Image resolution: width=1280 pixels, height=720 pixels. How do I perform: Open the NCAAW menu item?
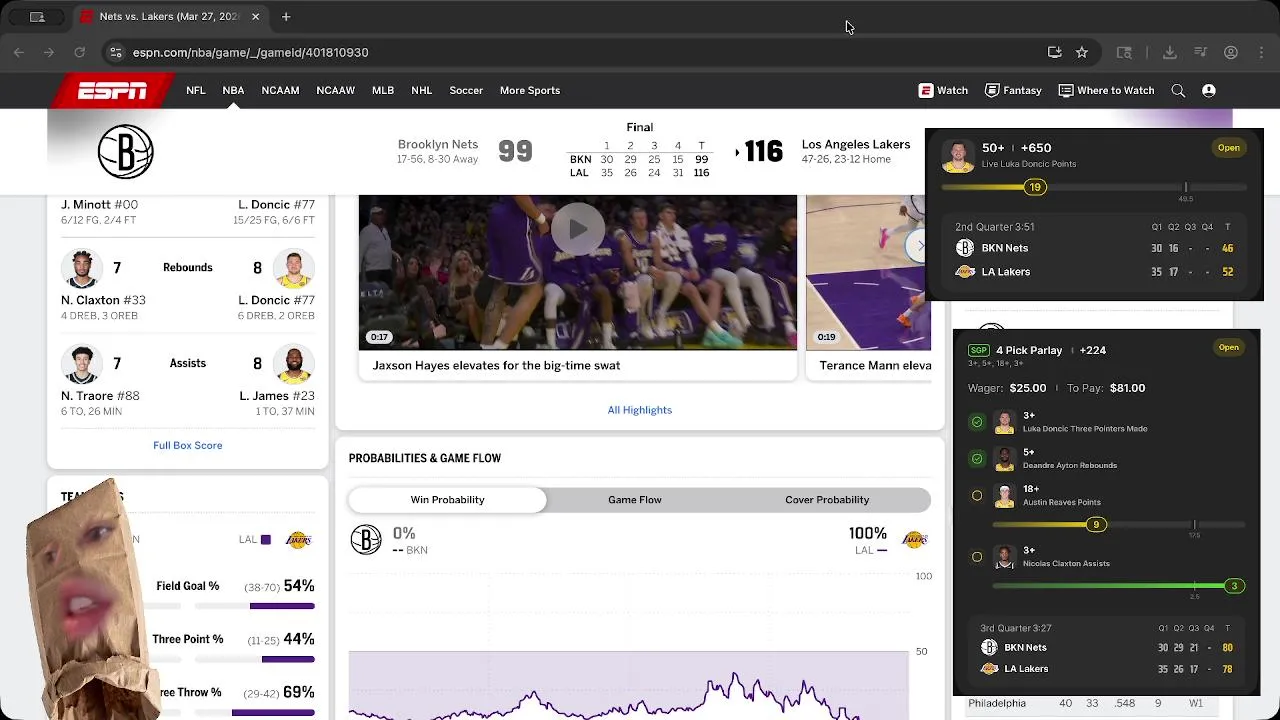click(336, 90)
